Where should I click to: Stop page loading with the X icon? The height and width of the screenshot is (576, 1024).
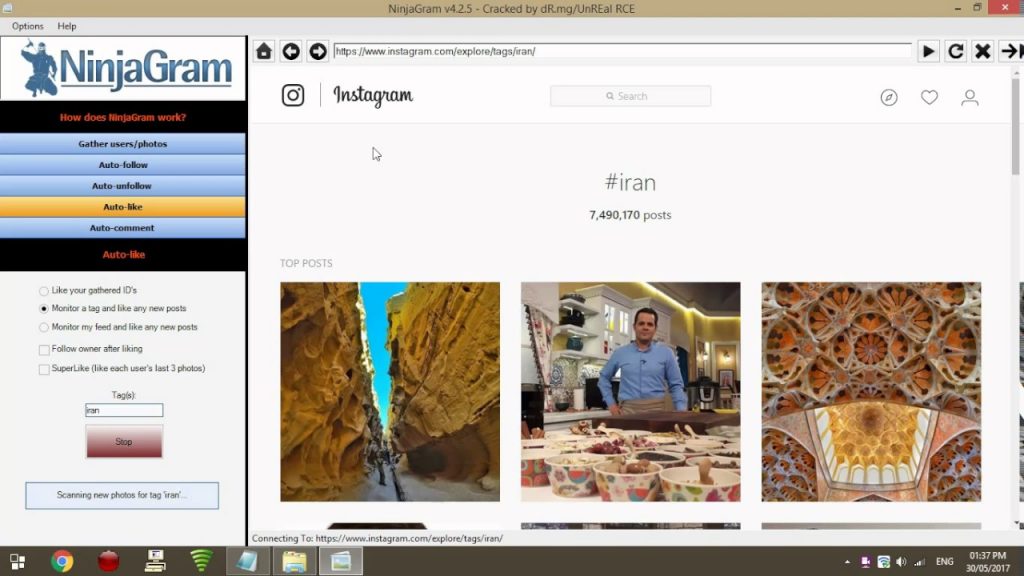[983, 51]
